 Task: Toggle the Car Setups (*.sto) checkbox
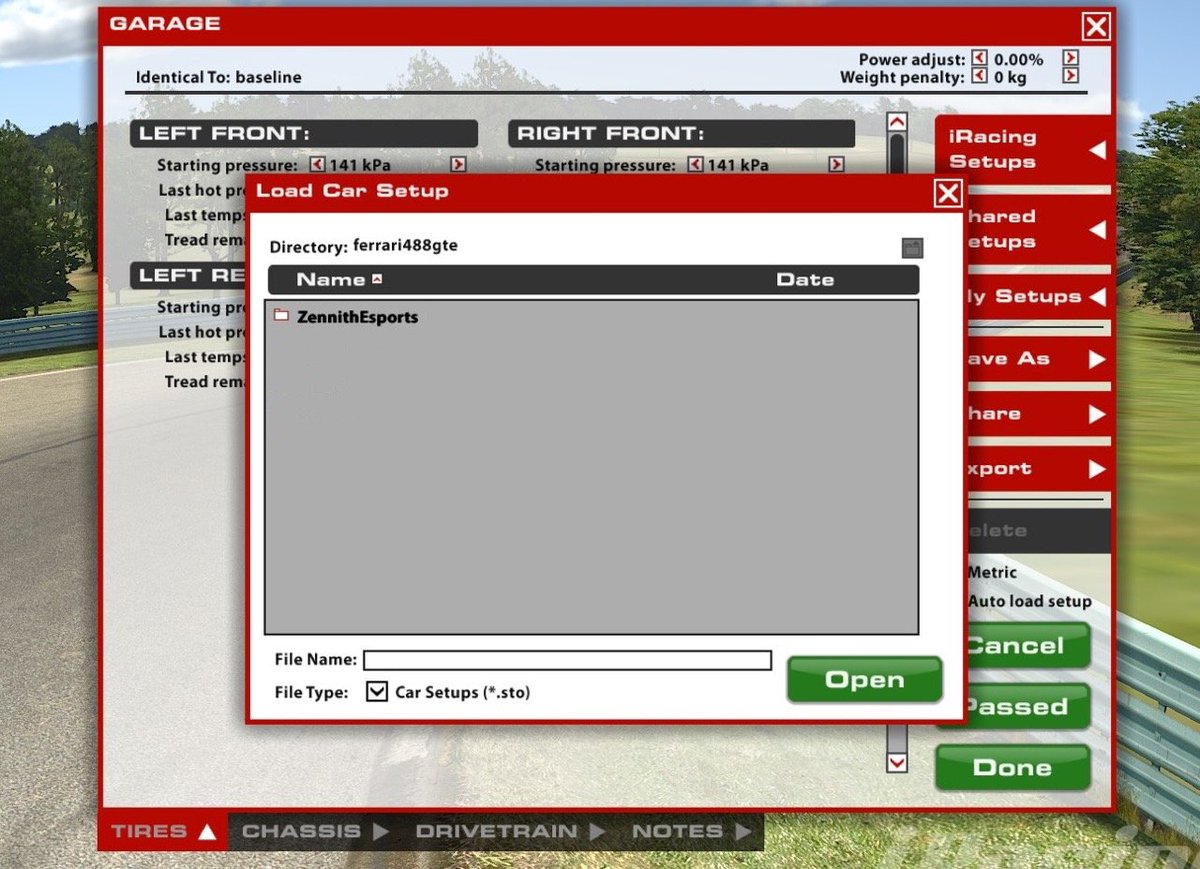point(377,691)
